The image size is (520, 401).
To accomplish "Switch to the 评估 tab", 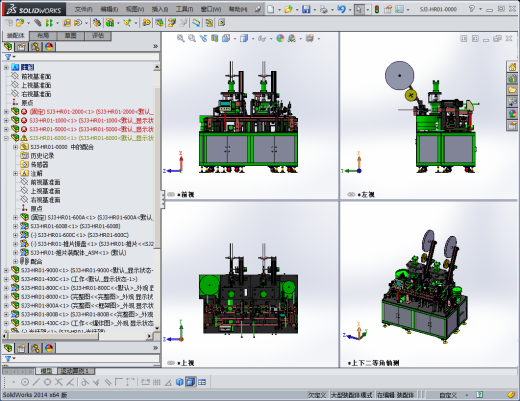I will click(x=98, y=36).
